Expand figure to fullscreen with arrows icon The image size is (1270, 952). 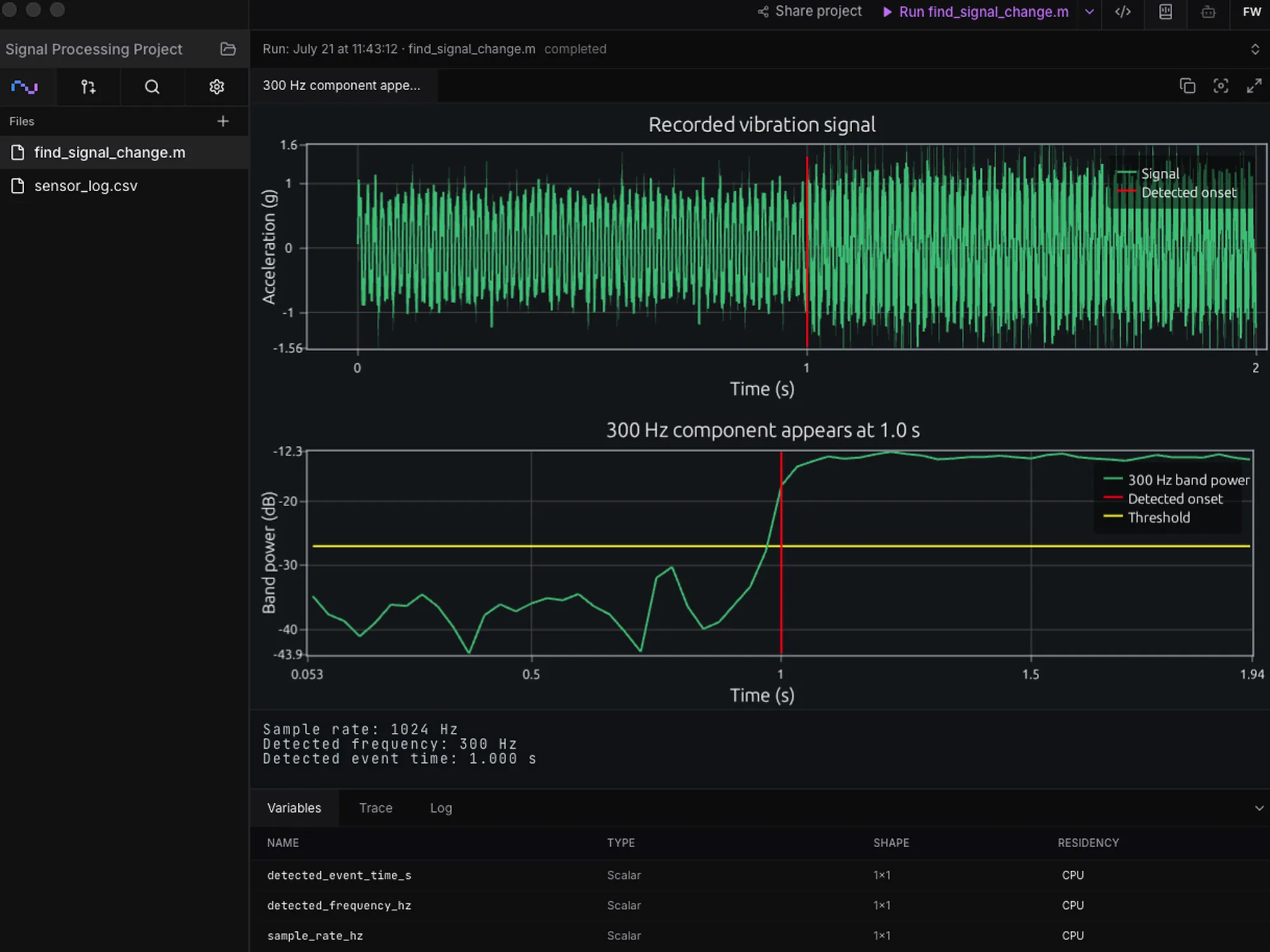(1254, 86)
